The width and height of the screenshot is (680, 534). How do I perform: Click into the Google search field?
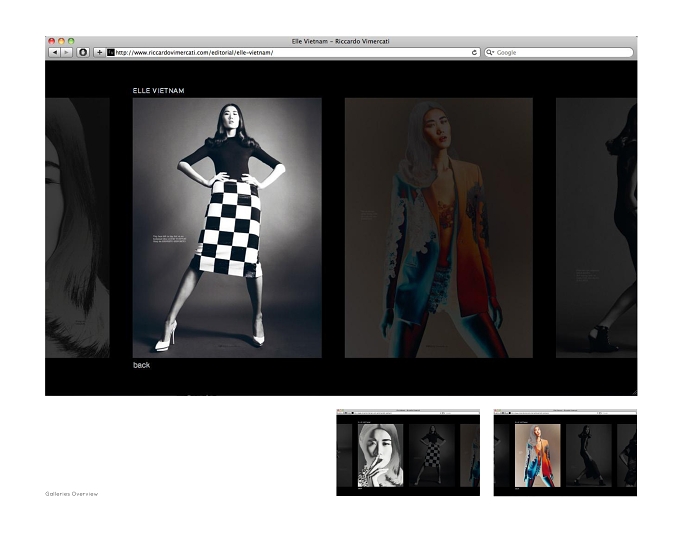(559, 52)
